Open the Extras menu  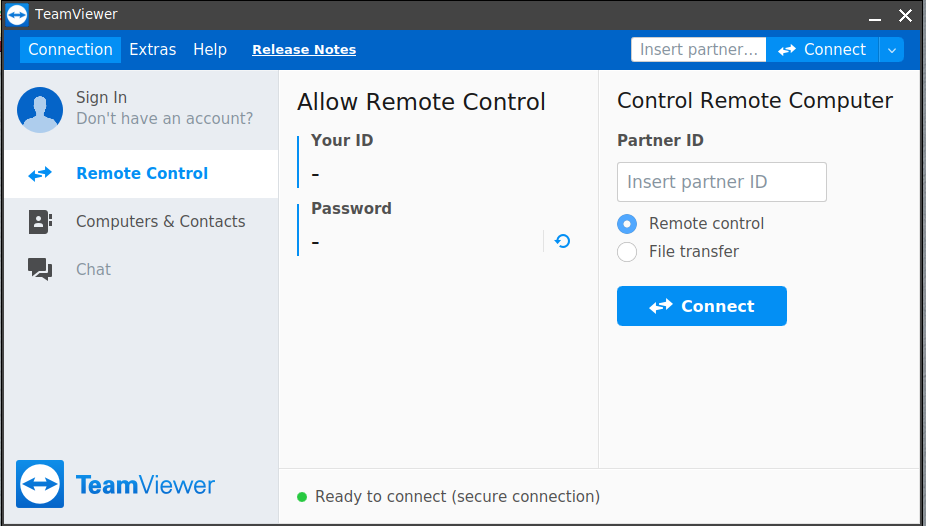tap(153, 50)
